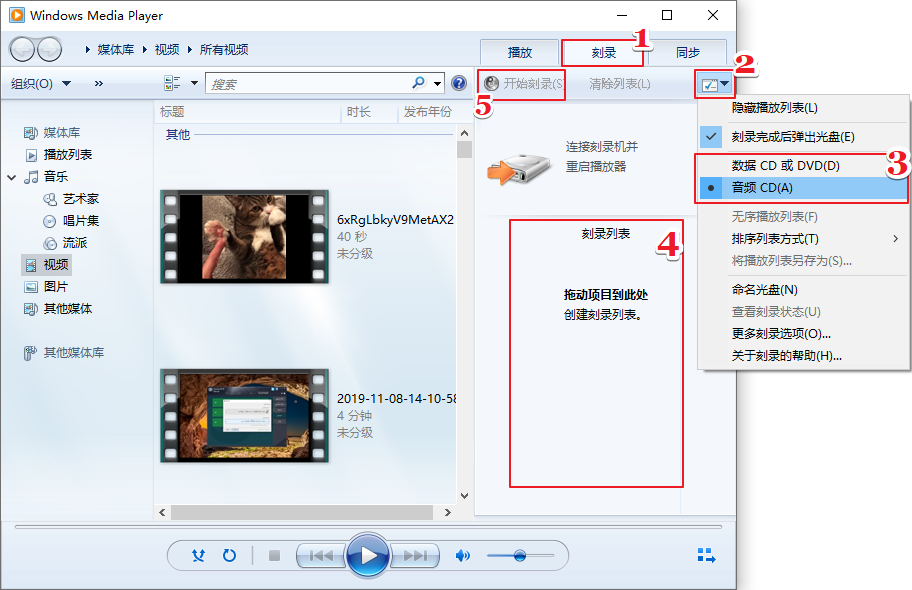Viewport: 912px width, 590px height.
Task: Turn on shuffle playback
Action: tap(198, 556)
